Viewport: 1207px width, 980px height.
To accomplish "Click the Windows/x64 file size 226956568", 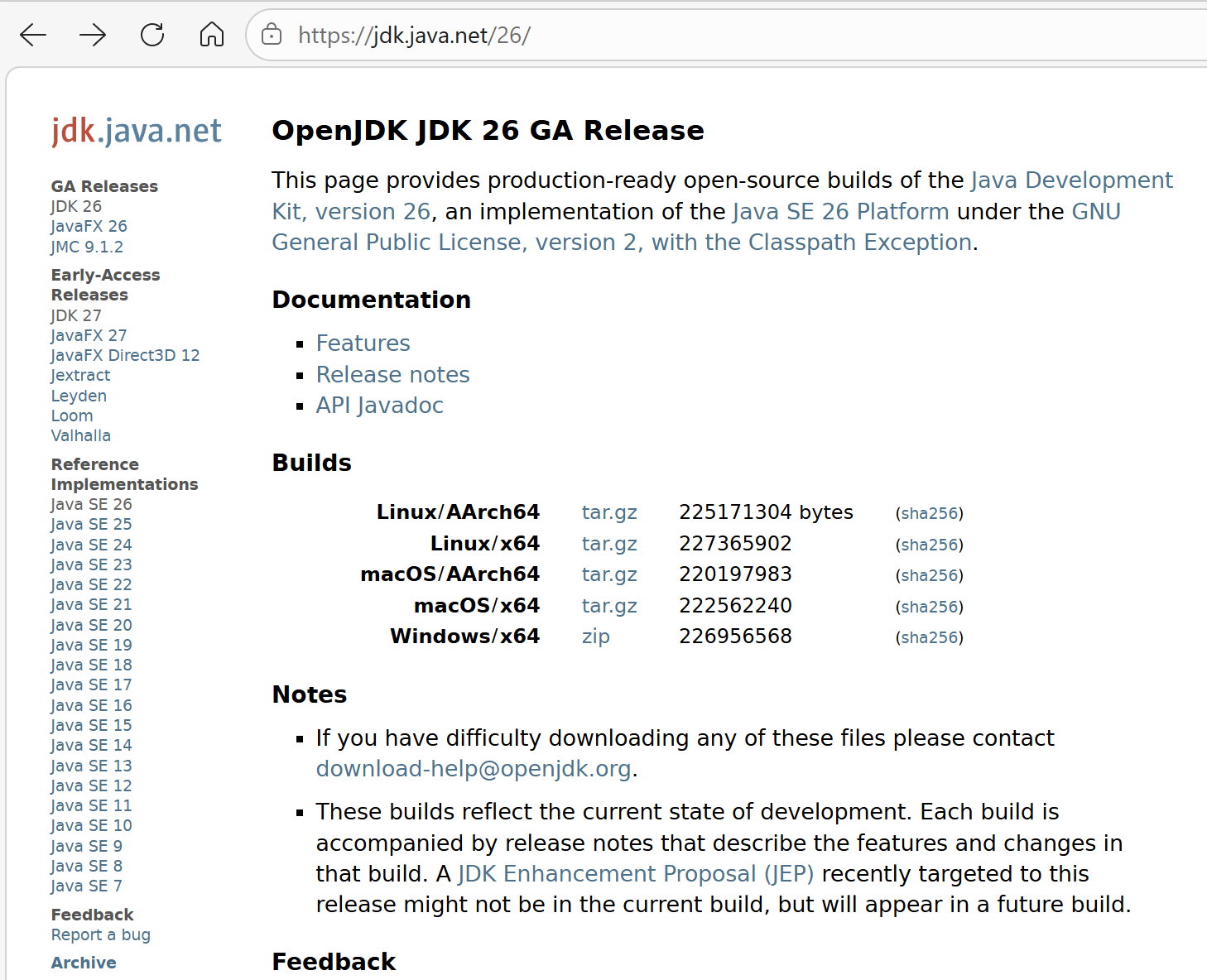I will pyautogui.click(x=735, y=637).
